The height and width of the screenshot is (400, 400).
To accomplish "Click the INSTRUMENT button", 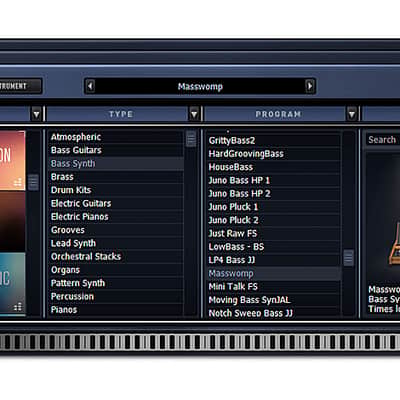I will [x=21, y=86].
